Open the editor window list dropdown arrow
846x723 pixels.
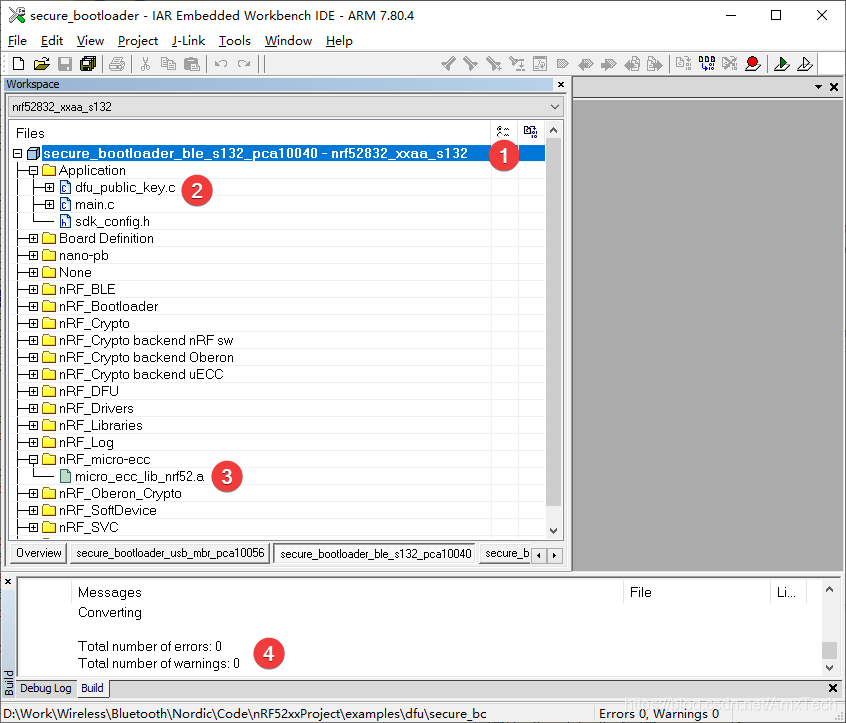pyautogui.click(x=818, y=87)
